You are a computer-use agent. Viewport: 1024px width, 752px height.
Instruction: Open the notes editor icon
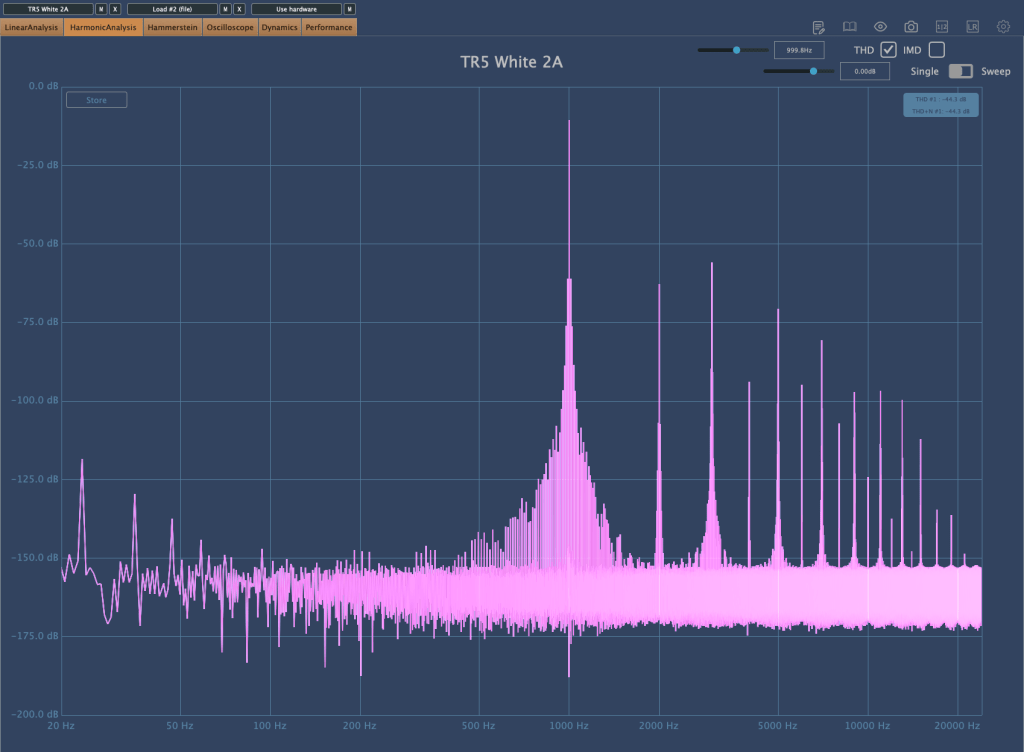click(819, 27)
